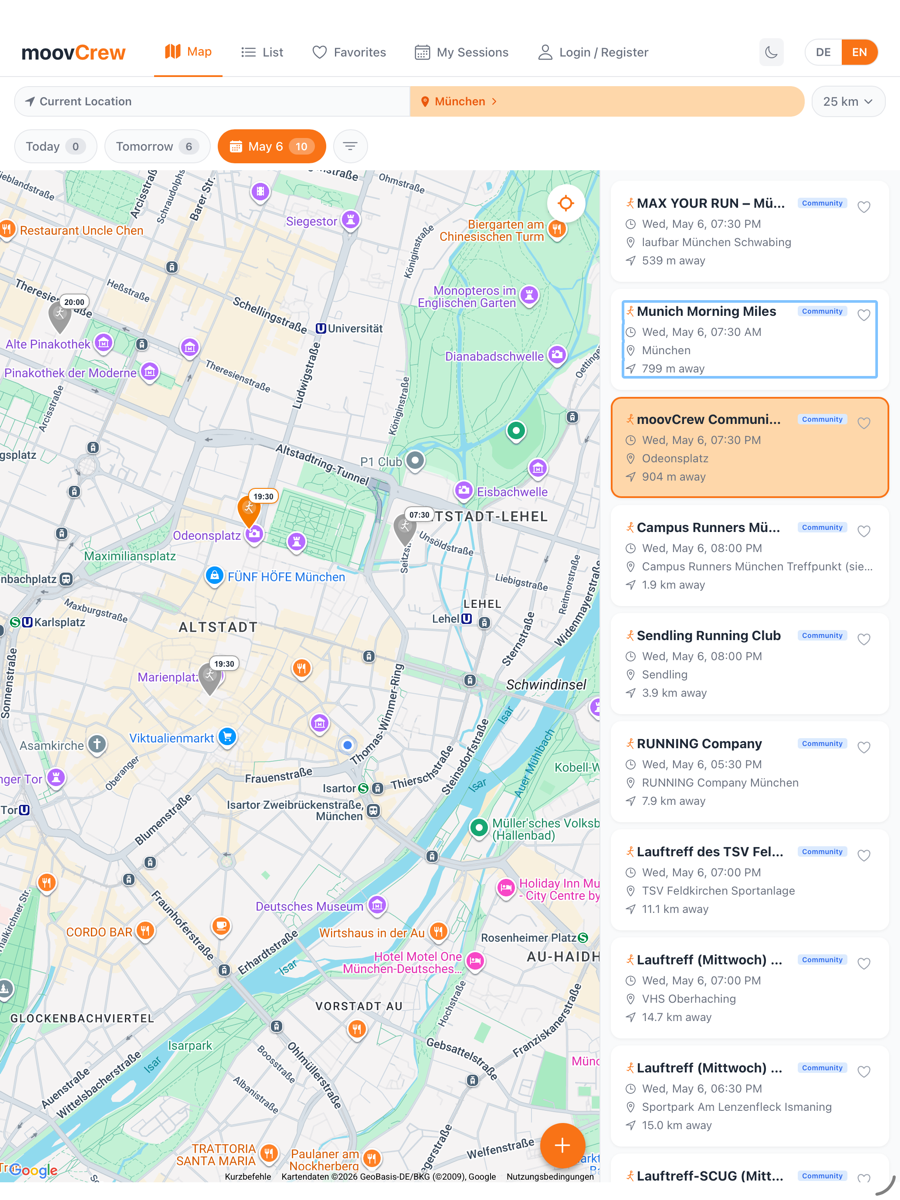
Task: Favorite Lauftreff at VHS Oberhaching heart
Action: click(x=864, y=963)
